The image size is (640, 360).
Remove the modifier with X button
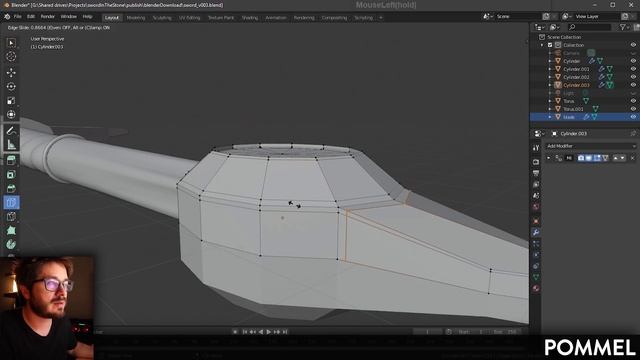(x=633, y=158)
